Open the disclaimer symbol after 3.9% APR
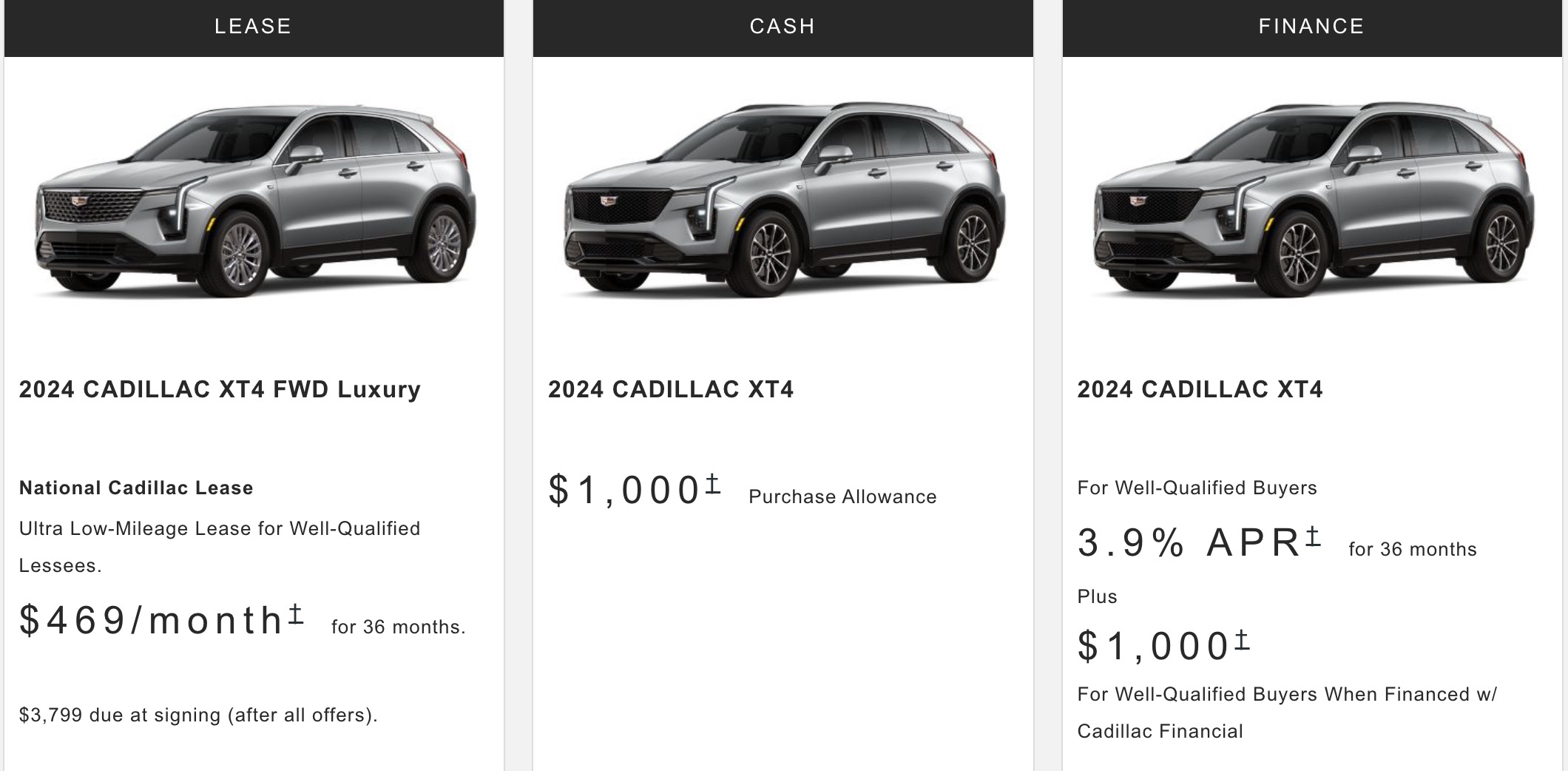Viewport: 1568px width, 771px height. pos(1313,536)
